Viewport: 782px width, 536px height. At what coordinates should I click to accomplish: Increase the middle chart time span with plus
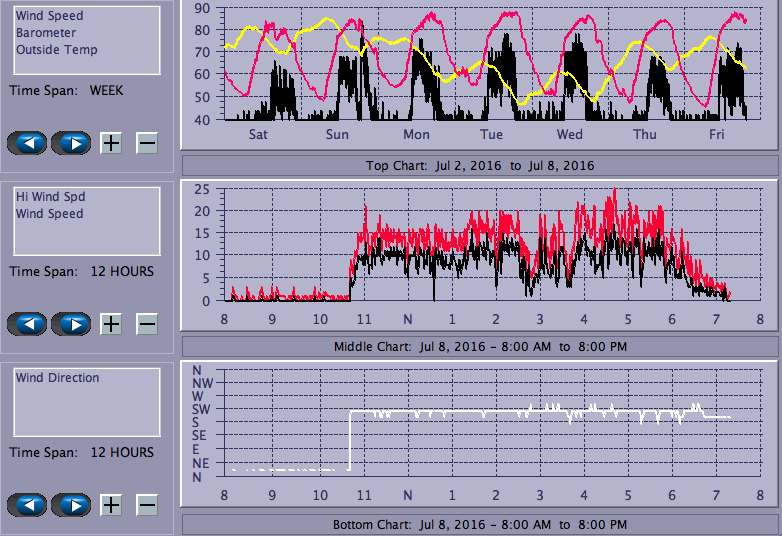click(x=111, y=324)
